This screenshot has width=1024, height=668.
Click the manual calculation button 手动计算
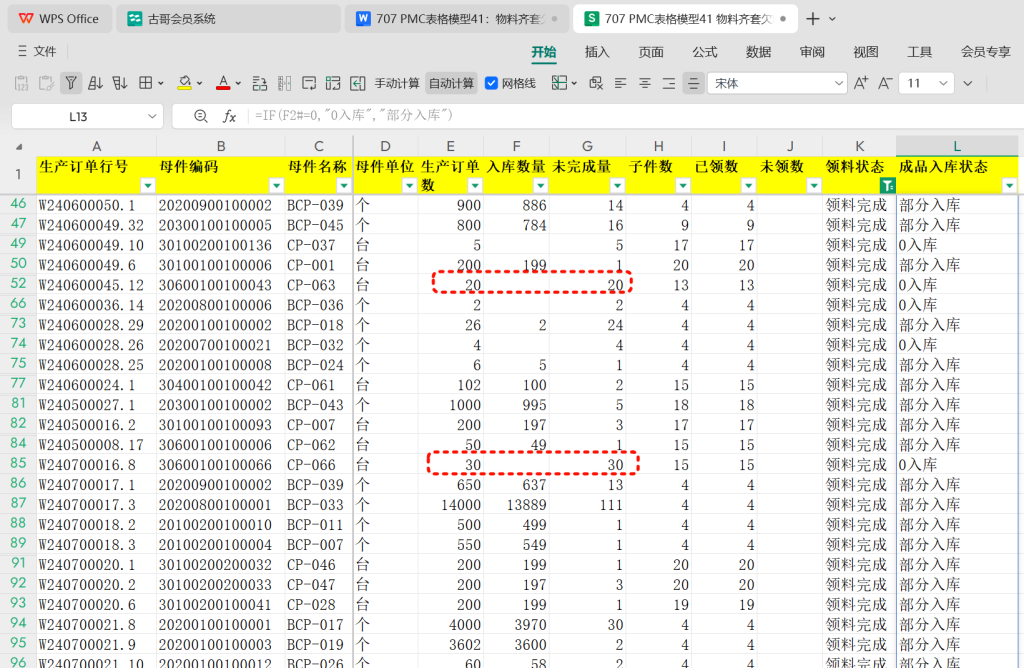pos(396,83)
